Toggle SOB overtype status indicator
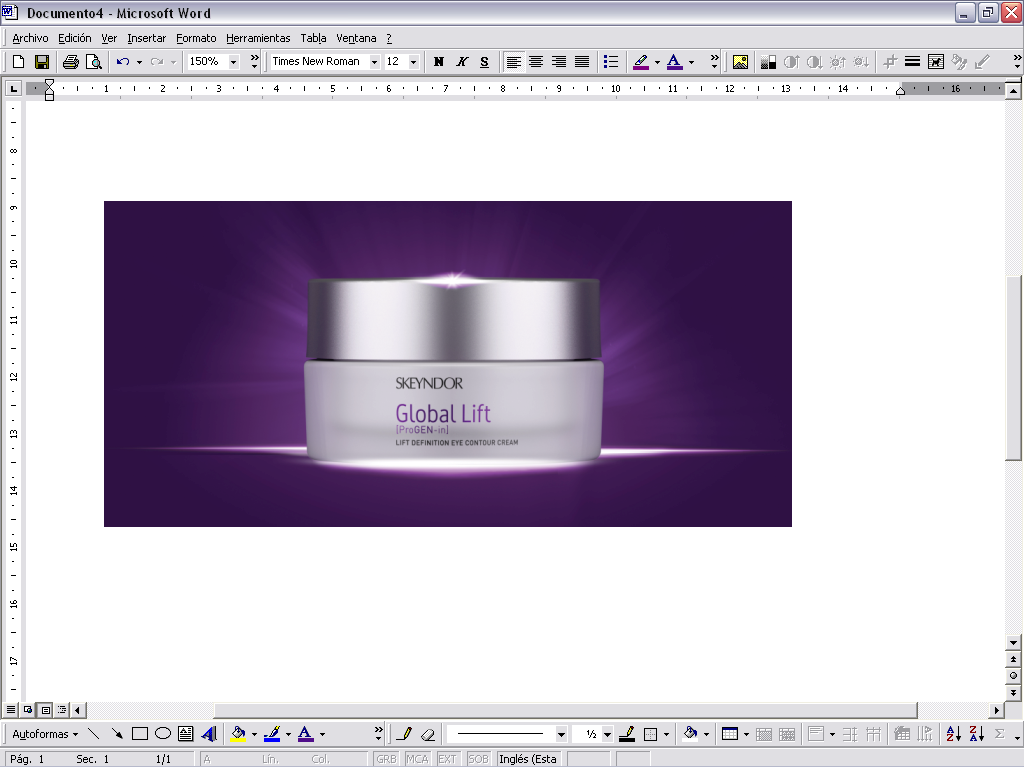1024x768 pixels. pyautogui.click(x=478, y=759)
